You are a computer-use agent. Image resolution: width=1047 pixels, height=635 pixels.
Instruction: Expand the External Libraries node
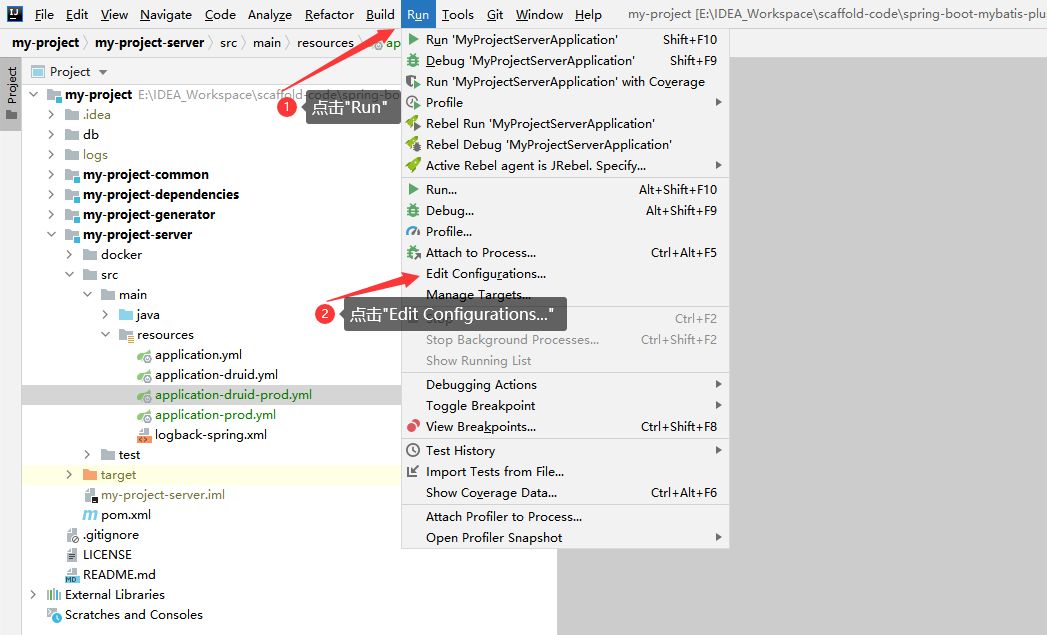tap(34, 595)
